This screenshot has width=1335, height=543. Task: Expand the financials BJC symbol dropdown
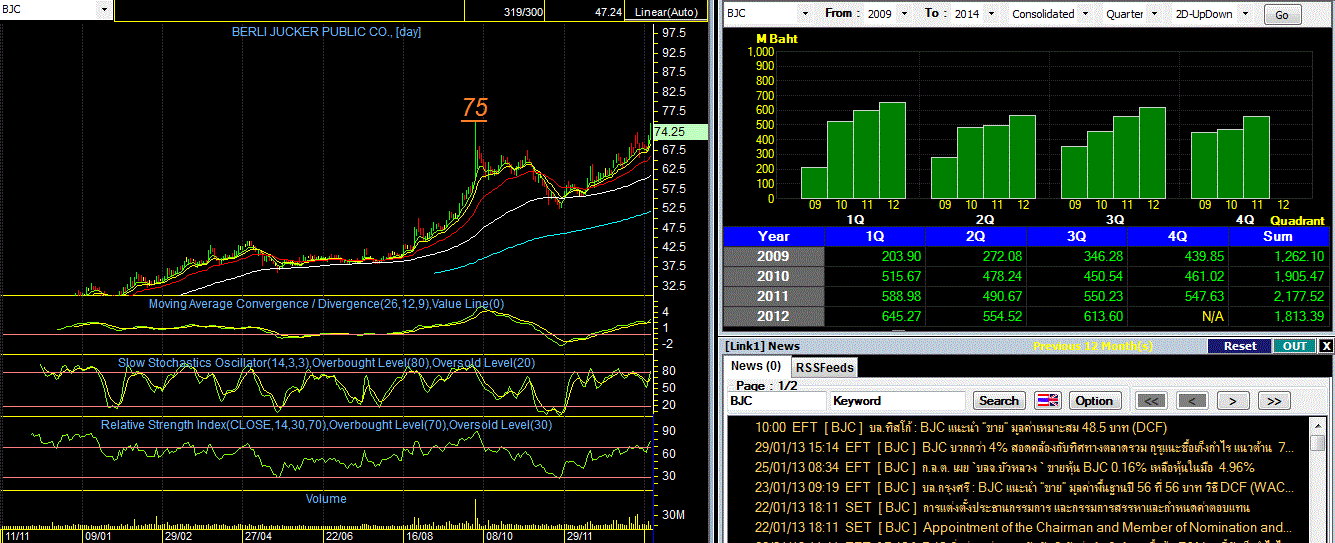(x=805, y=14)
